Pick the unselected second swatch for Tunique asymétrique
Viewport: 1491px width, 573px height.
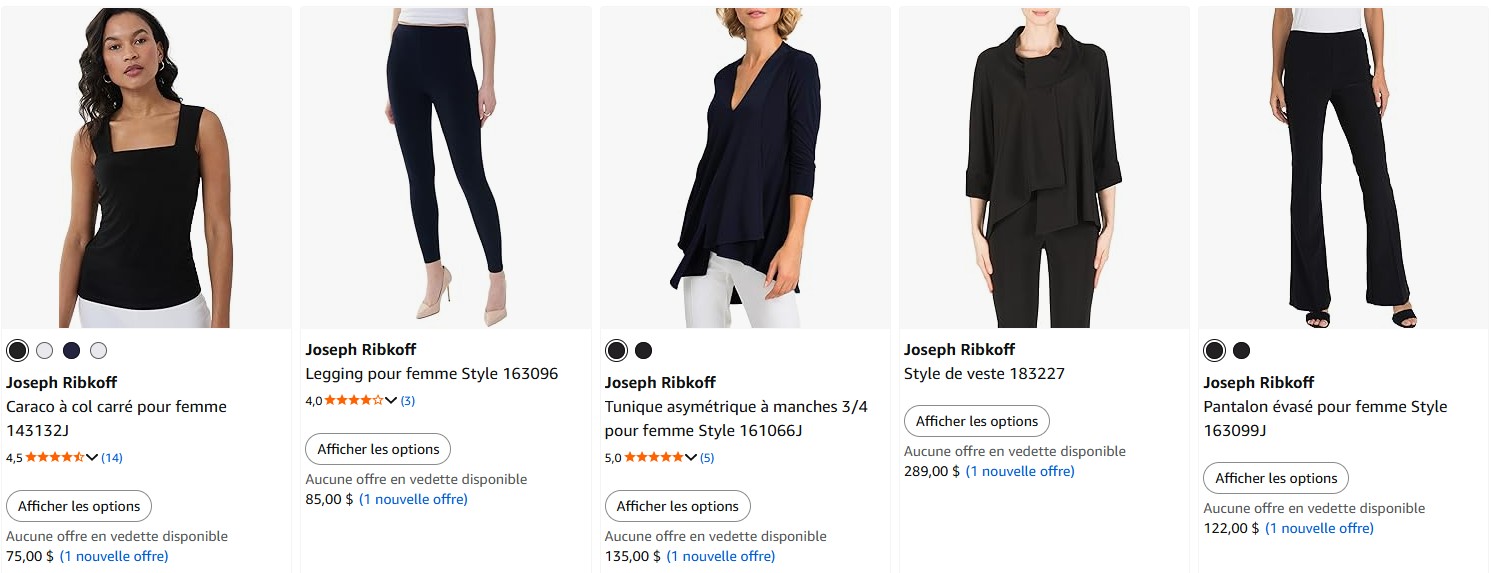(x=643, y=350)
